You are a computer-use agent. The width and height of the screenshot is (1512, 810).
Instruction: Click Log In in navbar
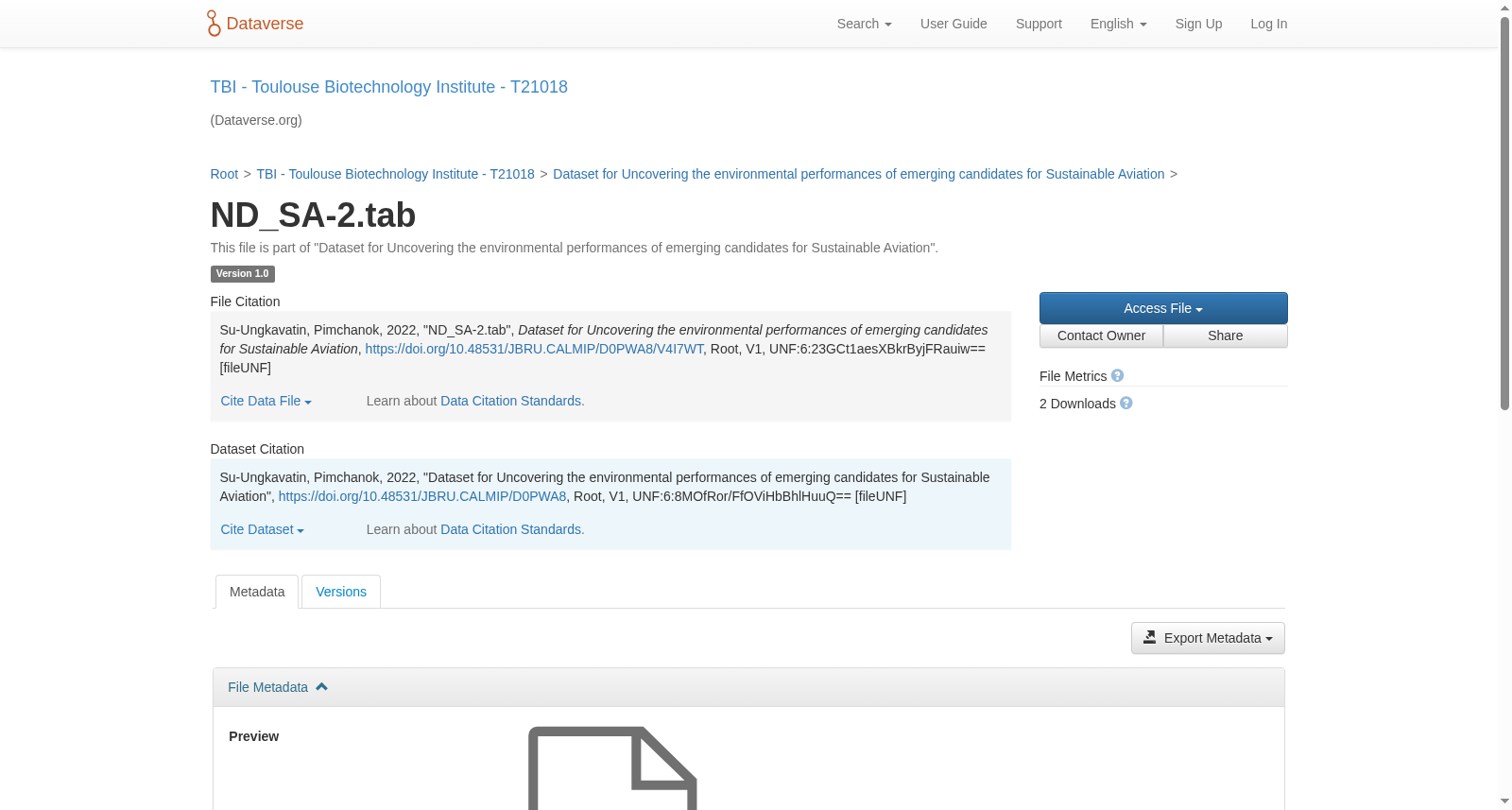(1268, 24)
